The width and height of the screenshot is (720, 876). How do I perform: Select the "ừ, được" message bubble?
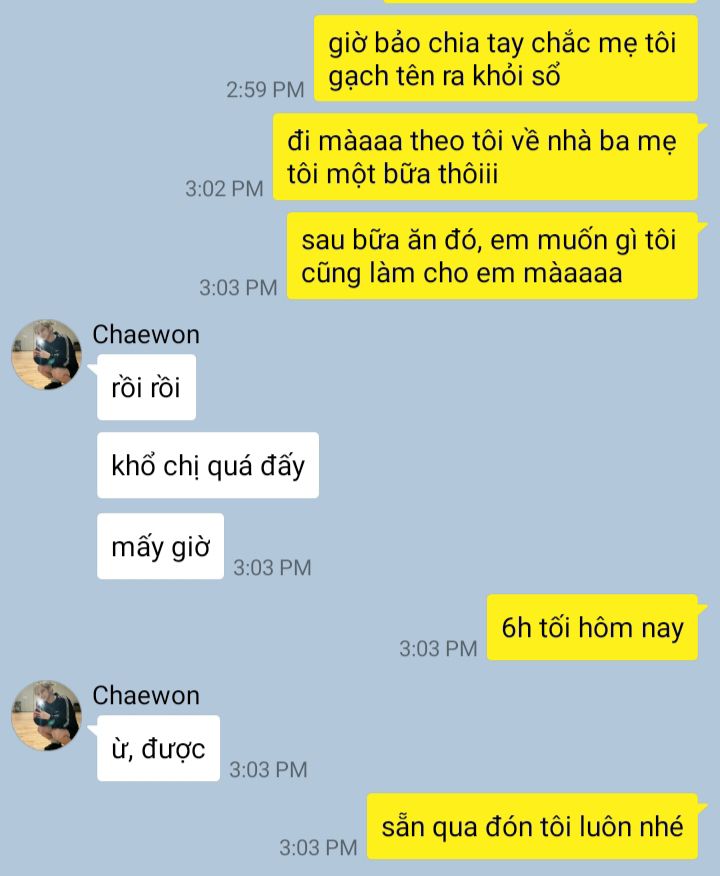(x=158, y=748)
